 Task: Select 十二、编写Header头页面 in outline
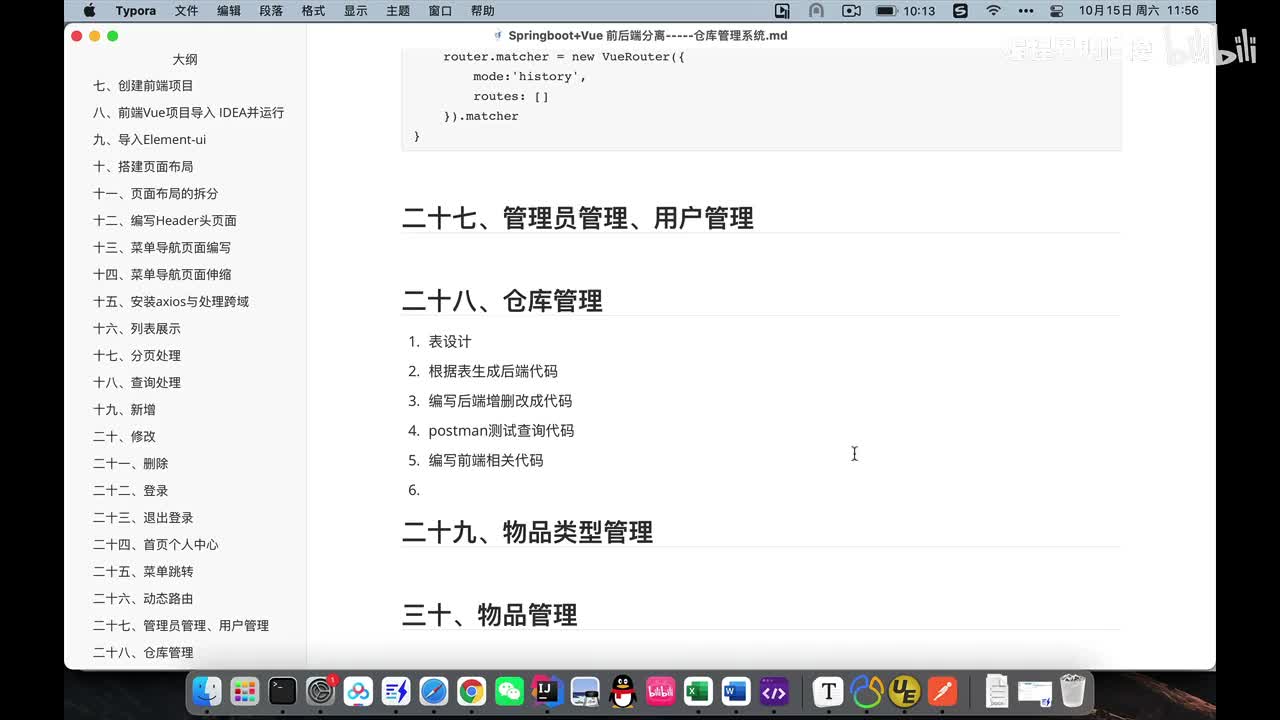[x=165, y=221]
